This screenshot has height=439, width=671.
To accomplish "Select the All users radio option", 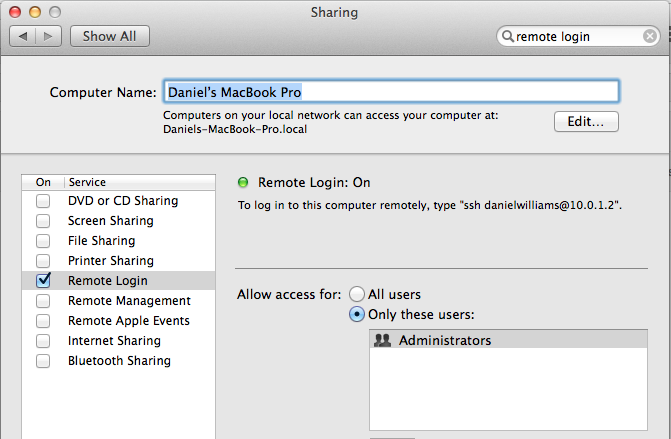I will click(x=357, y=295).
